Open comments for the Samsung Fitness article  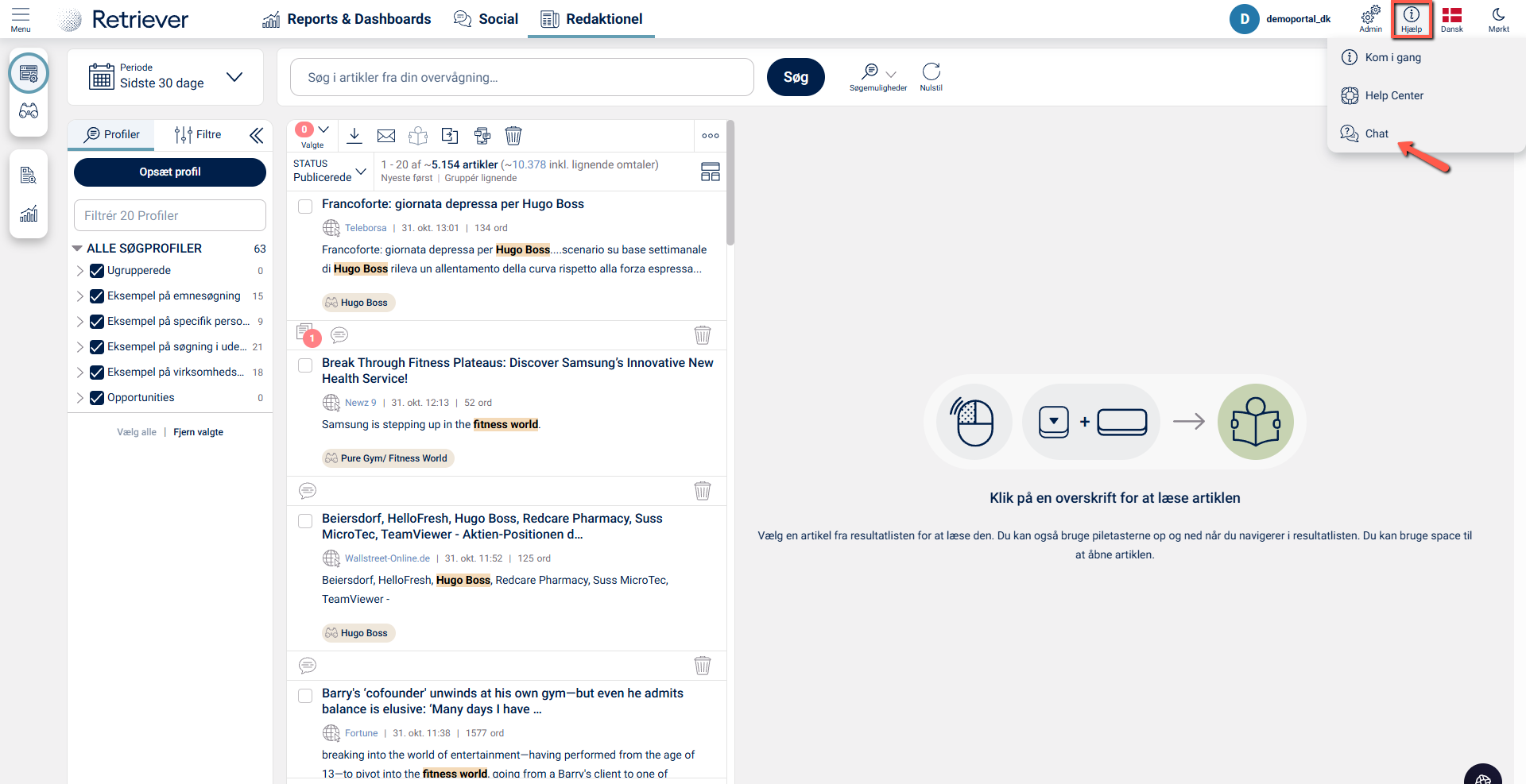point(308,490)
